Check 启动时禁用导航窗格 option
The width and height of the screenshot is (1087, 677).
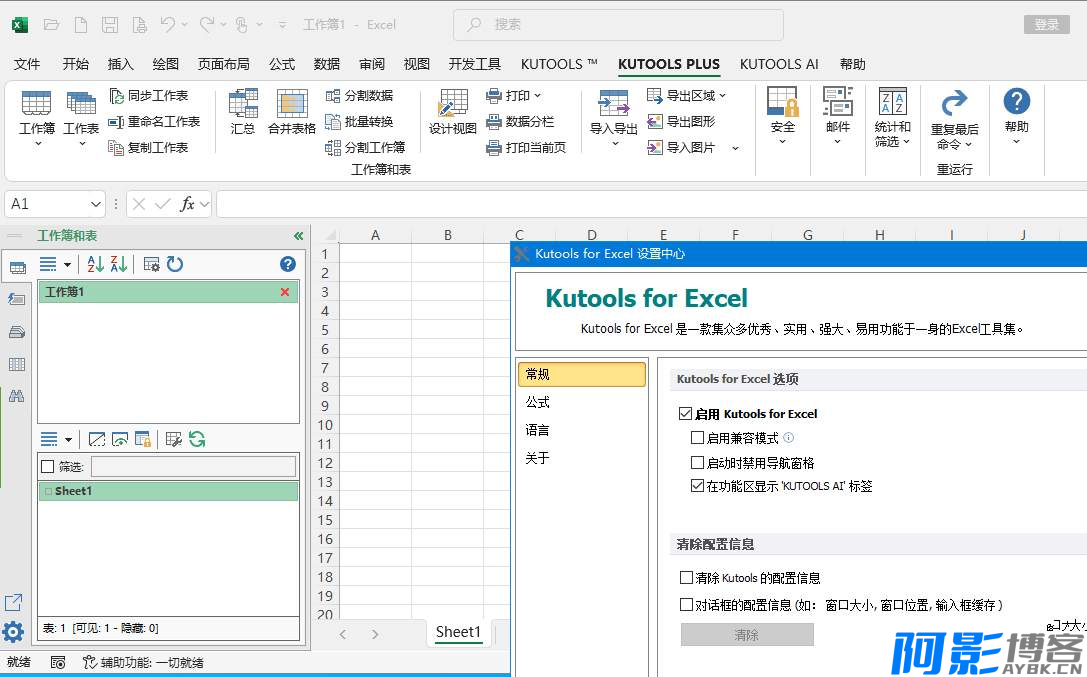point(698,463)
